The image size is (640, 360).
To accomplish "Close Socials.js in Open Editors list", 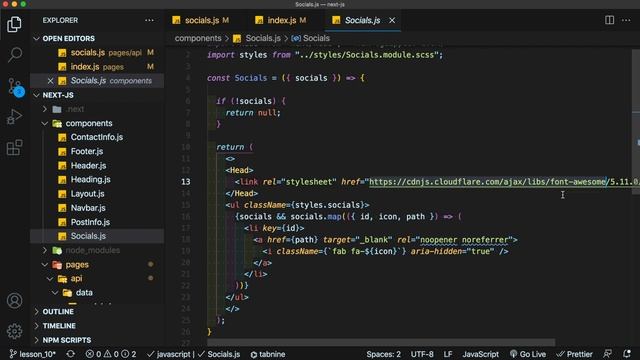I will 50,81.
